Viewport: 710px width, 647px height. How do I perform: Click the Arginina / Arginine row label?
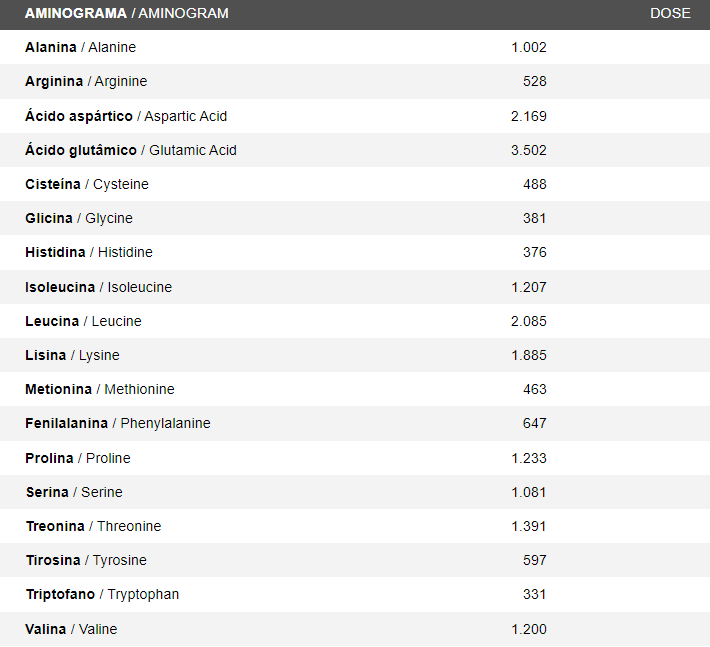point(86,81)
